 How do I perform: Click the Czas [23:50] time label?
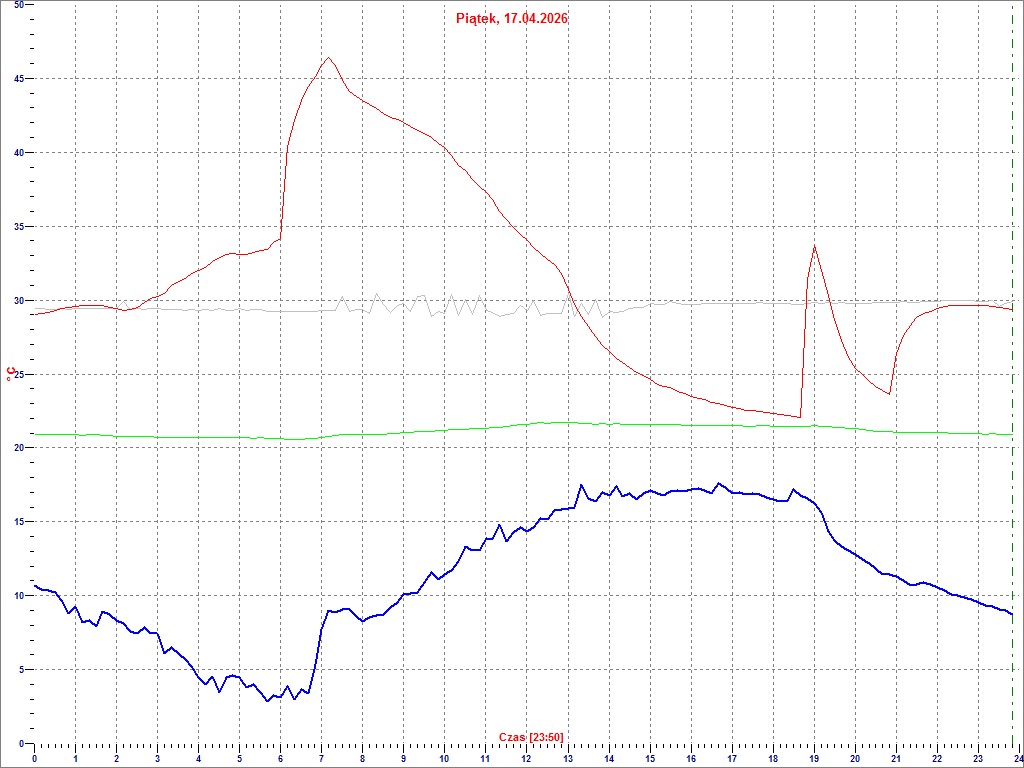tap(531, 737)
